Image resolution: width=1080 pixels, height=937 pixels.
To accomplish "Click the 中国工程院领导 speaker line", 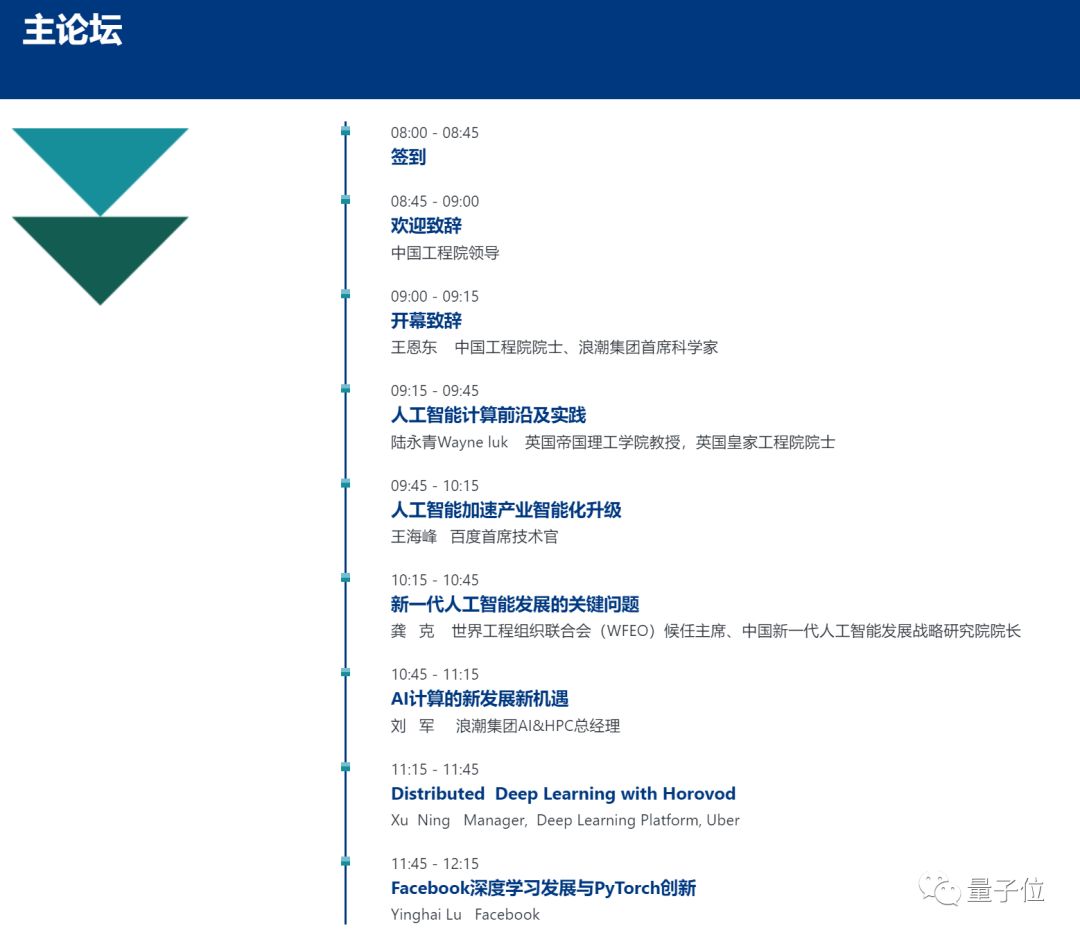I will point(445,253).
